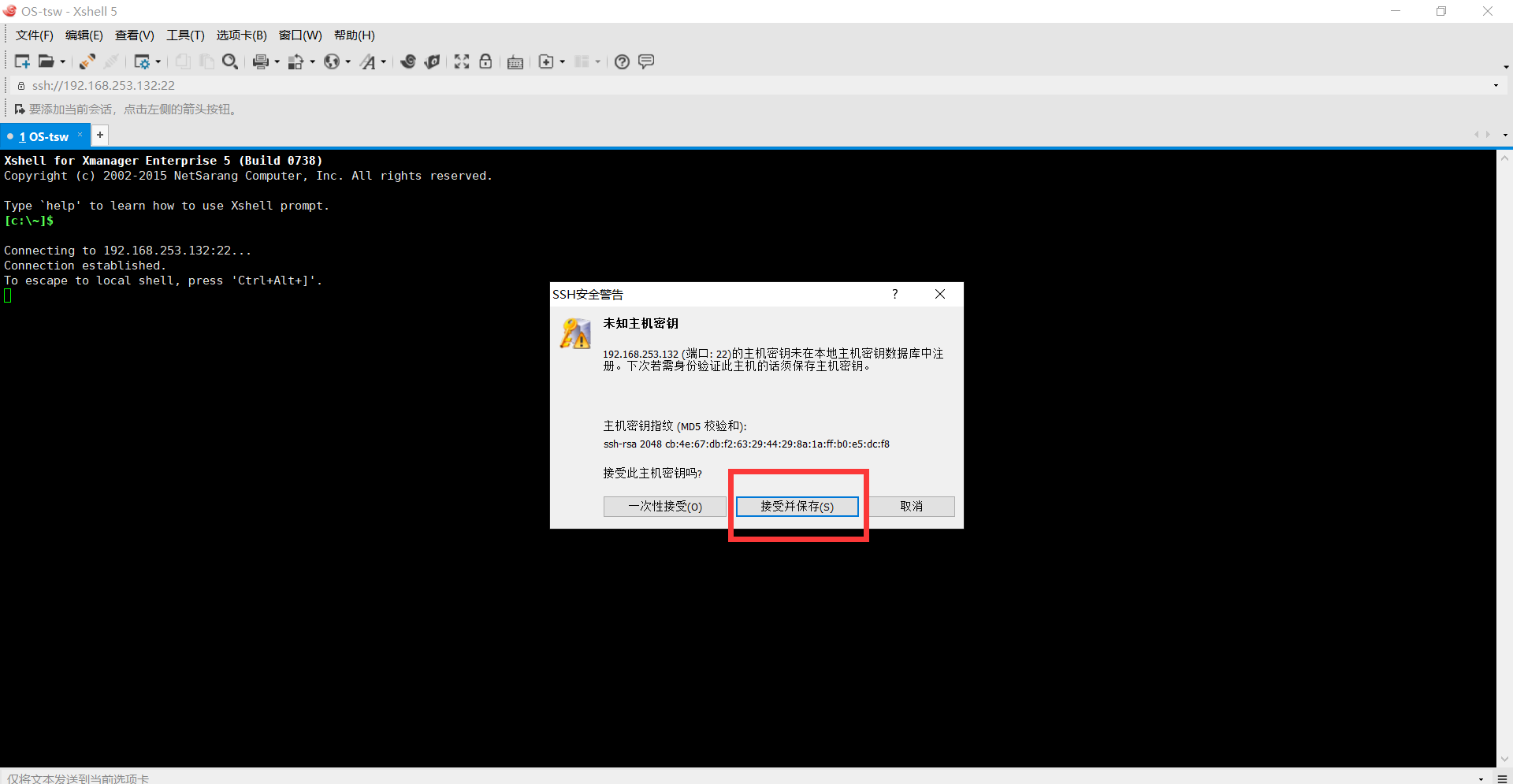
Task: Open the 窗口(W) menu
Action: click(x=300, y=35)
